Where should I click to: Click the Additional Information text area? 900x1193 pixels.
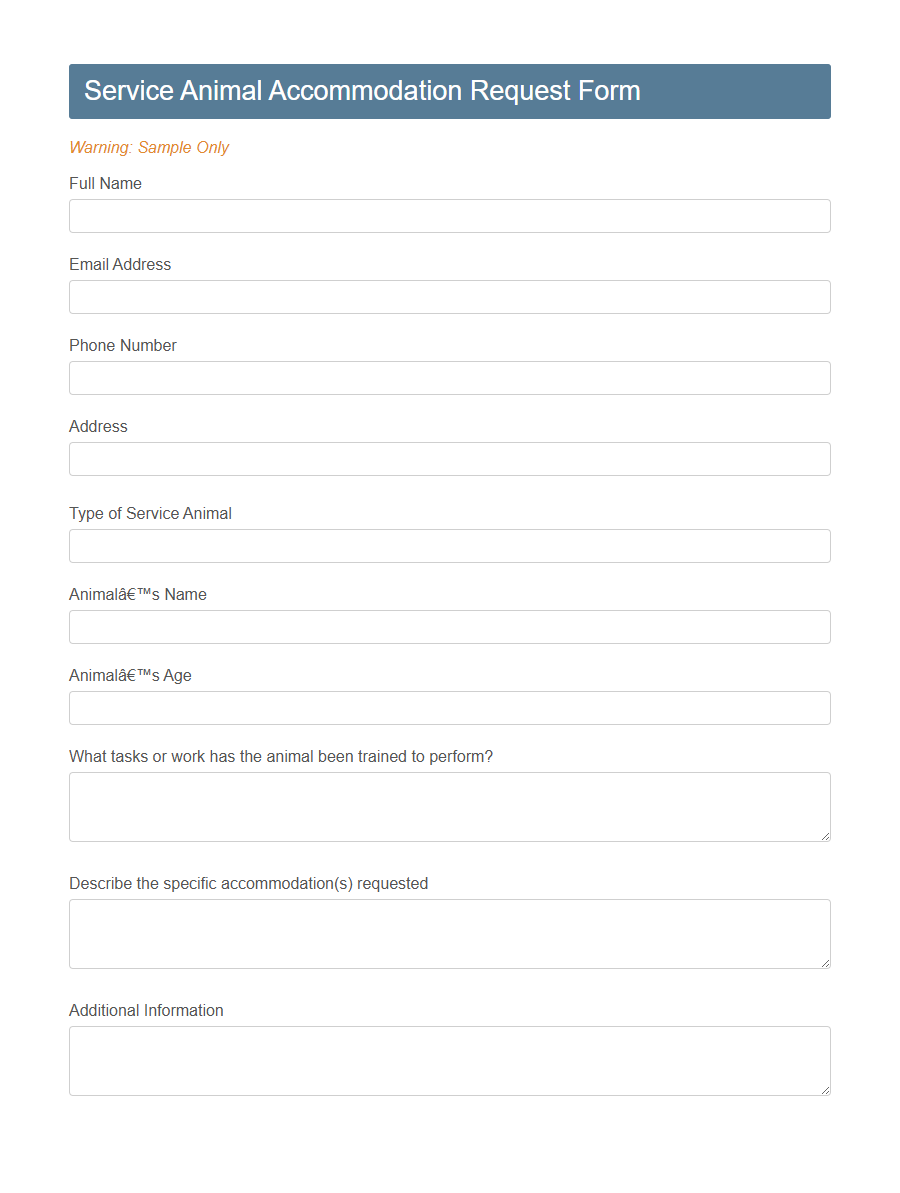(x=449, y=1060)
